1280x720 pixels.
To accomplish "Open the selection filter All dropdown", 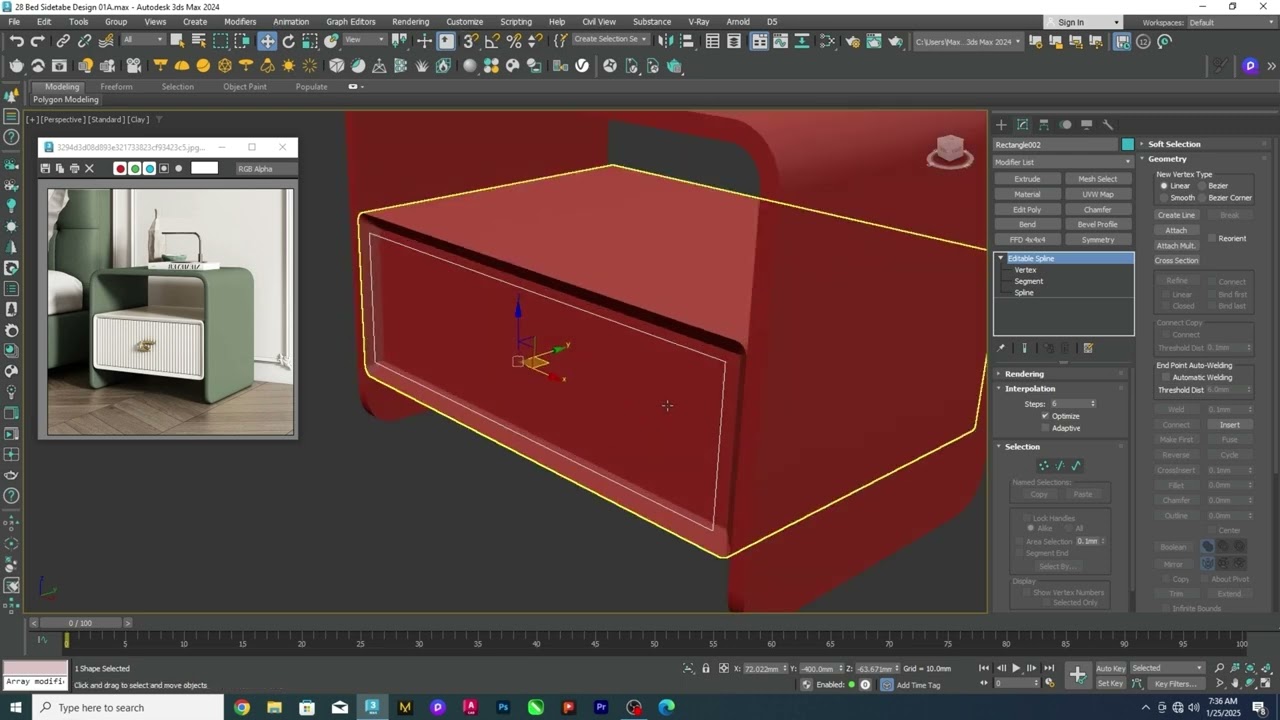I will click(x=143, y=40).
